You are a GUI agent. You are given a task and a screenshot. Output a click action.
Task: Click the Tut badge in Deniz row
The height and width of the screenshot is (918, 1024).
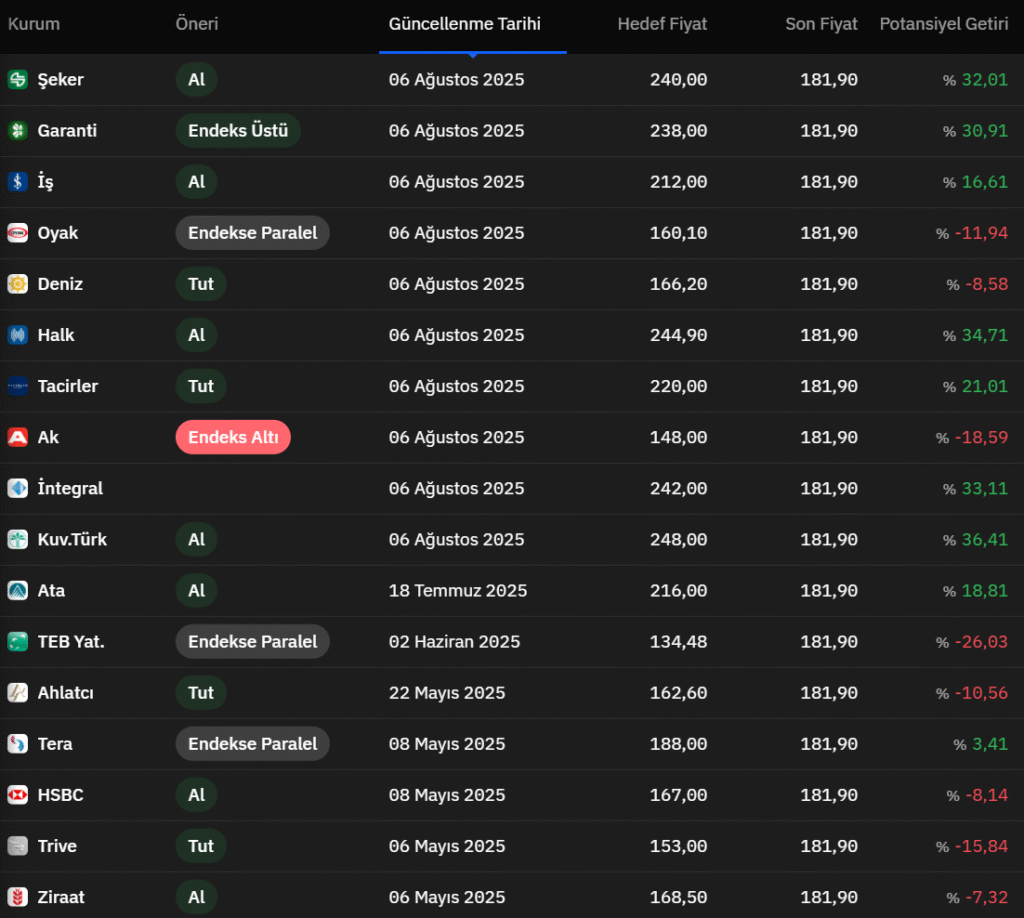click(x=201, y=284)
